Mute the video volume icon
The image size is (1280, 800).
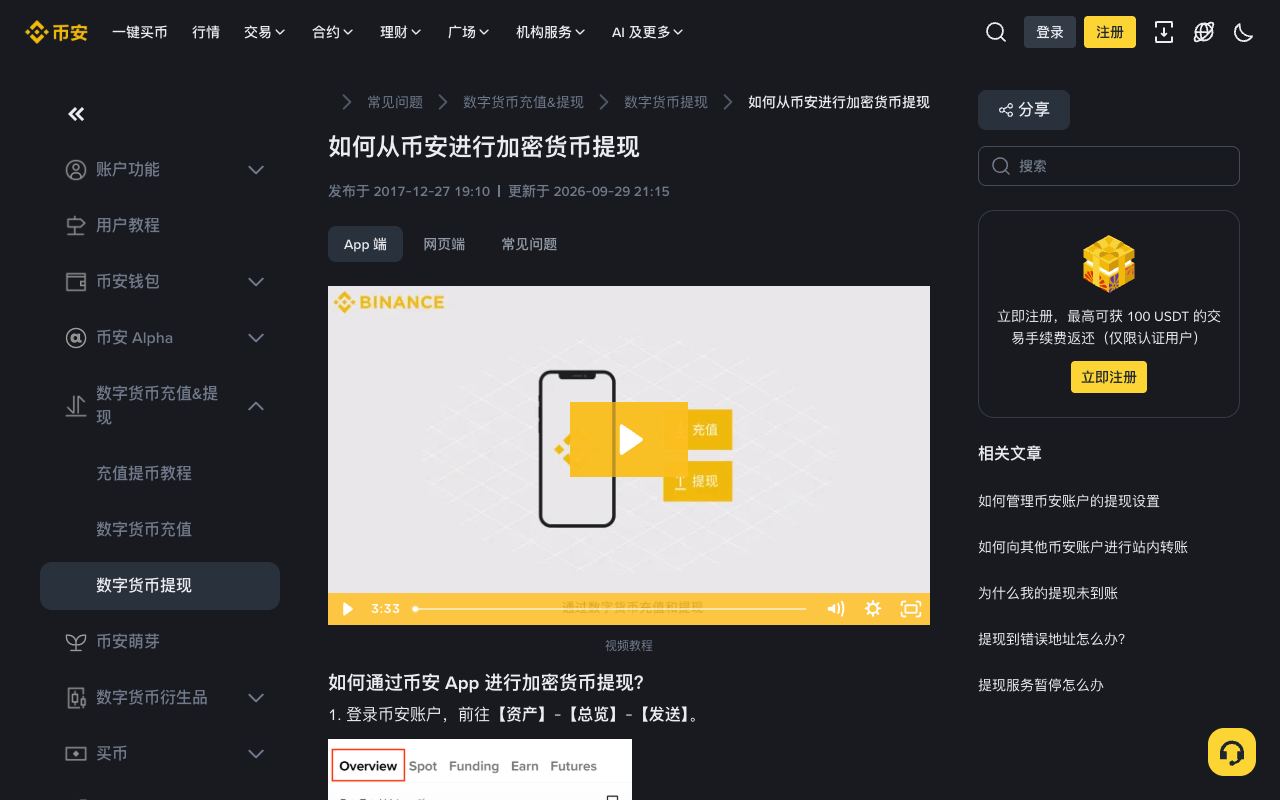tap(836, 608)
